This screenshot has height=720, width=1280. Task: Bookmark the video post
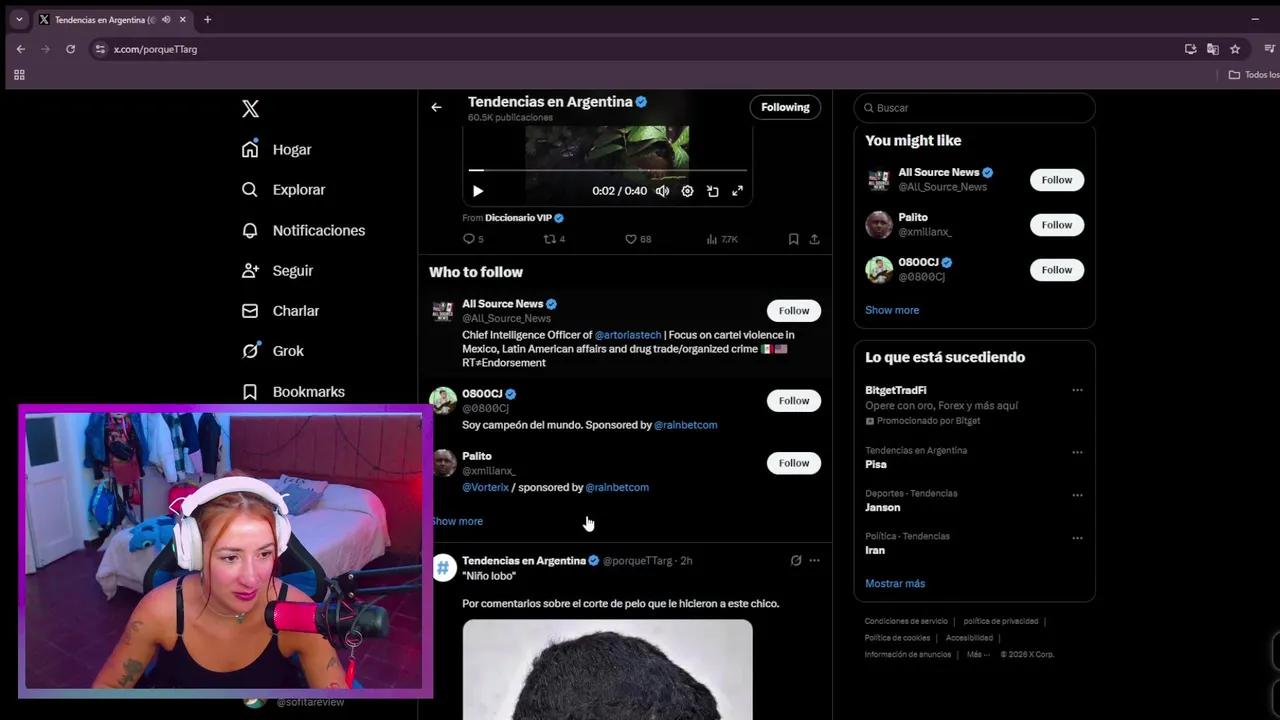793,239
